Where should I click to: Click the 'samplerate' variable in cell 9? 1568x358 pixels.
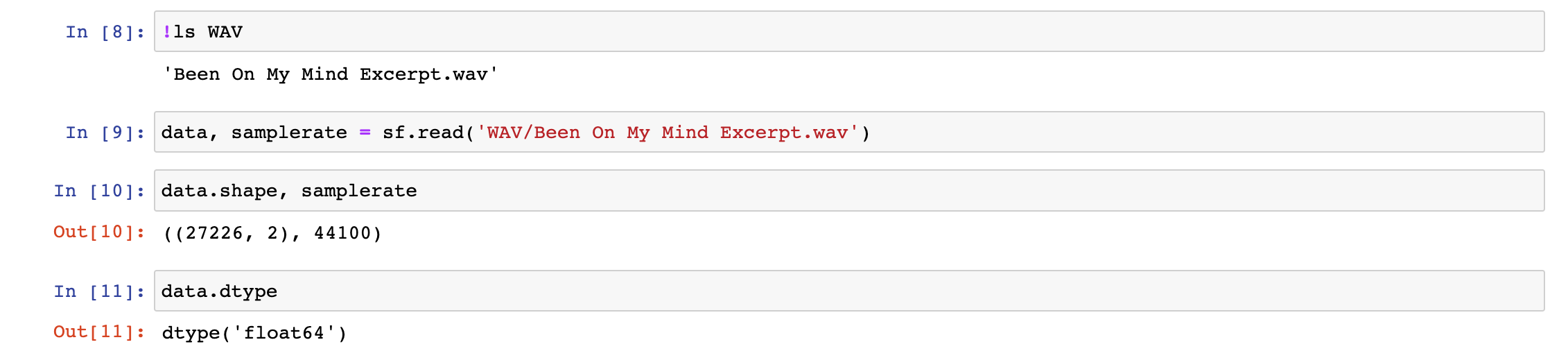[x=289, y=133]
